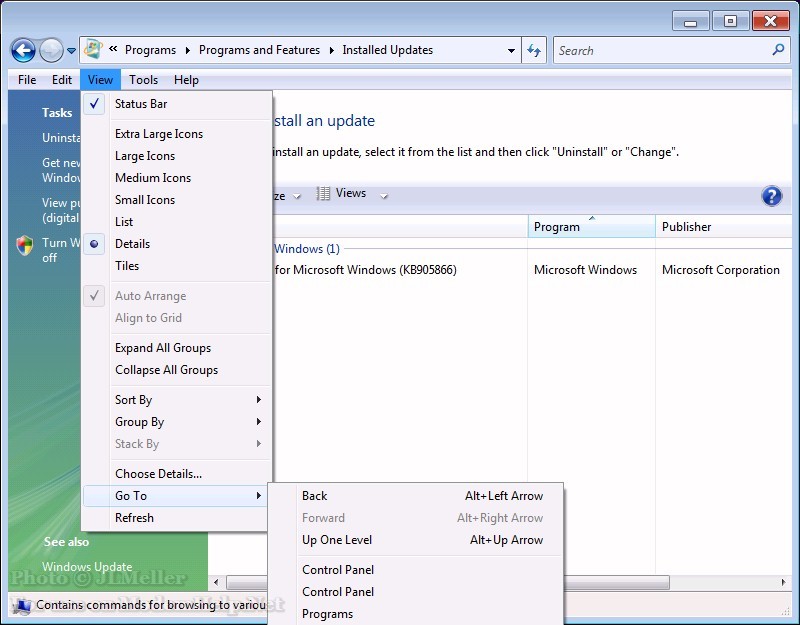The width and height of the screenshot is (800, 625).
Task: Open the address bar history dropdown arrow
Action: tap(511, 50)
